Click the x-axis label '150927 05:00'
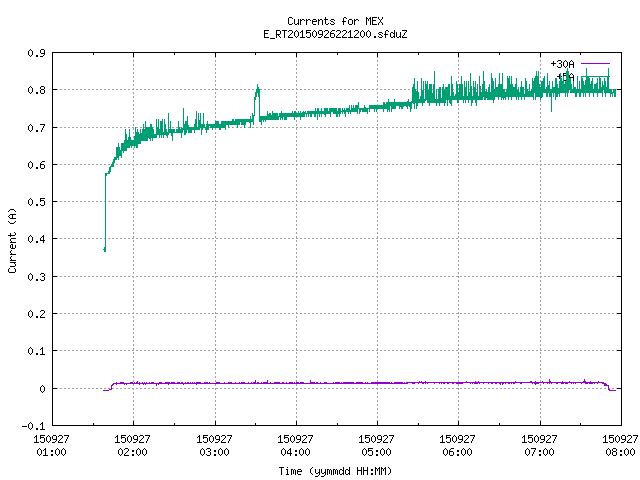Image resolution: width=640 pixels, height=480 pixels. point(376,446)
